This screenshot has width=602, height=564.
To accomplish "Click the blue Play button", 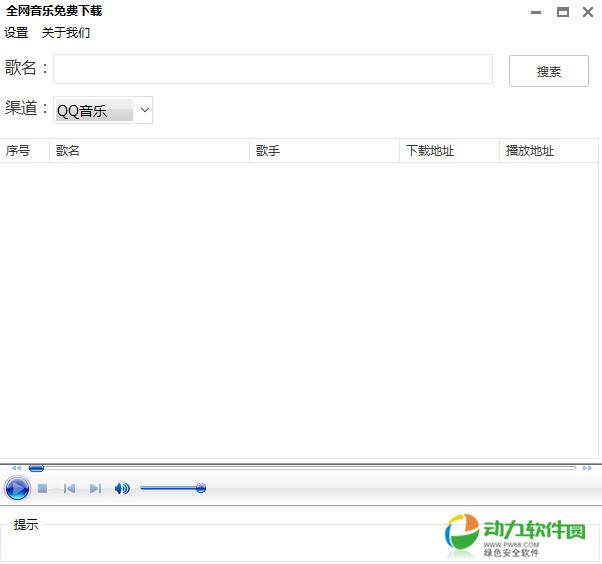I will [x=17, y=488].
